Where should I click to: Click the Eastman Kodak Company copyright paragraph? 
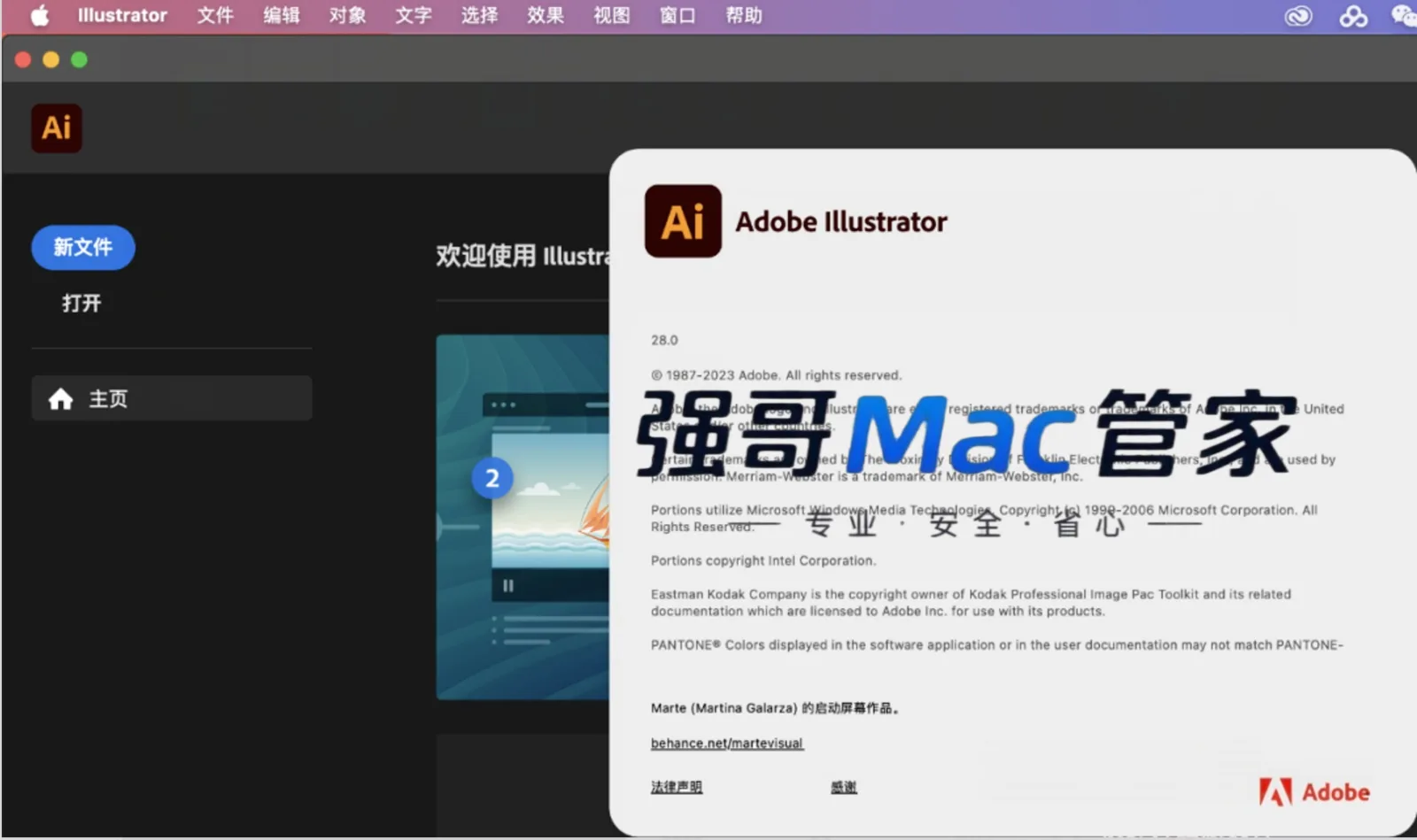click(972, 603)
